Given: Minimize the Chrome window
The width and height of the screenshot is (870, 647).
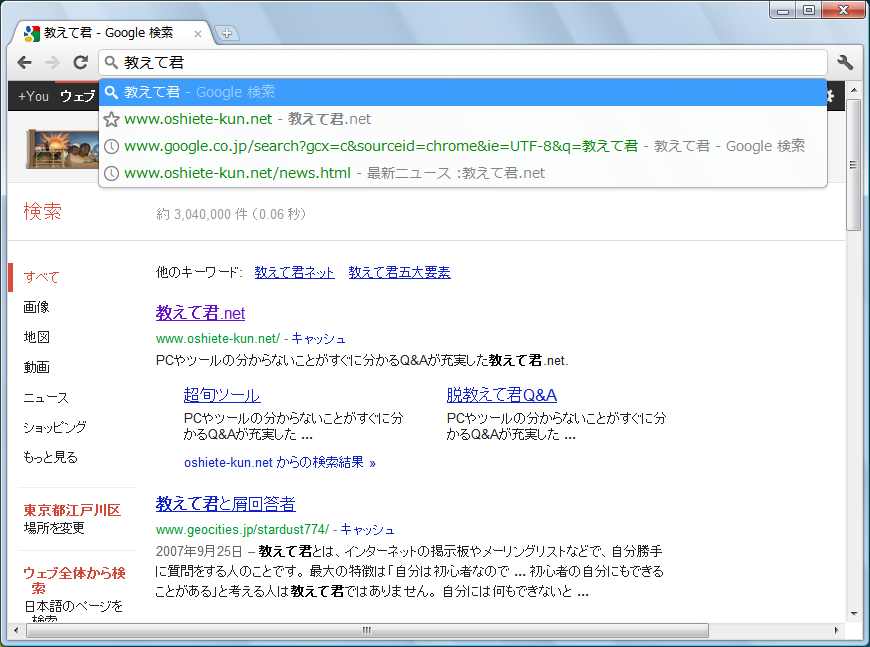Looking at the screenshot, I should click(783, 11).
